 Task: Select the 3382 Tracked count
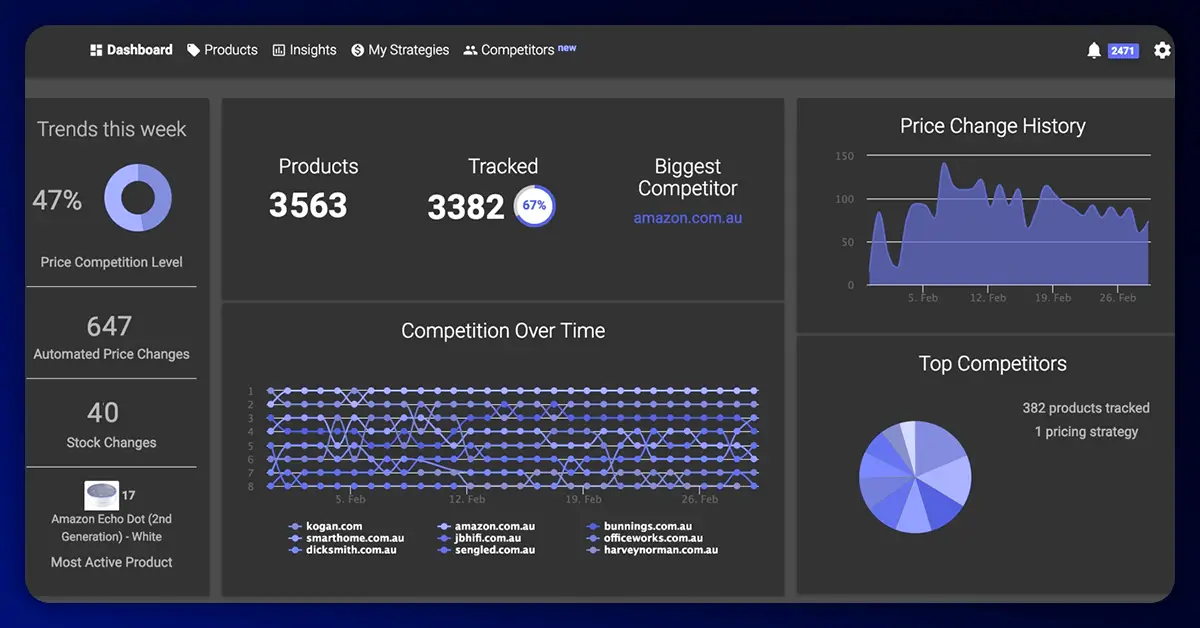[x=466, y=207]
